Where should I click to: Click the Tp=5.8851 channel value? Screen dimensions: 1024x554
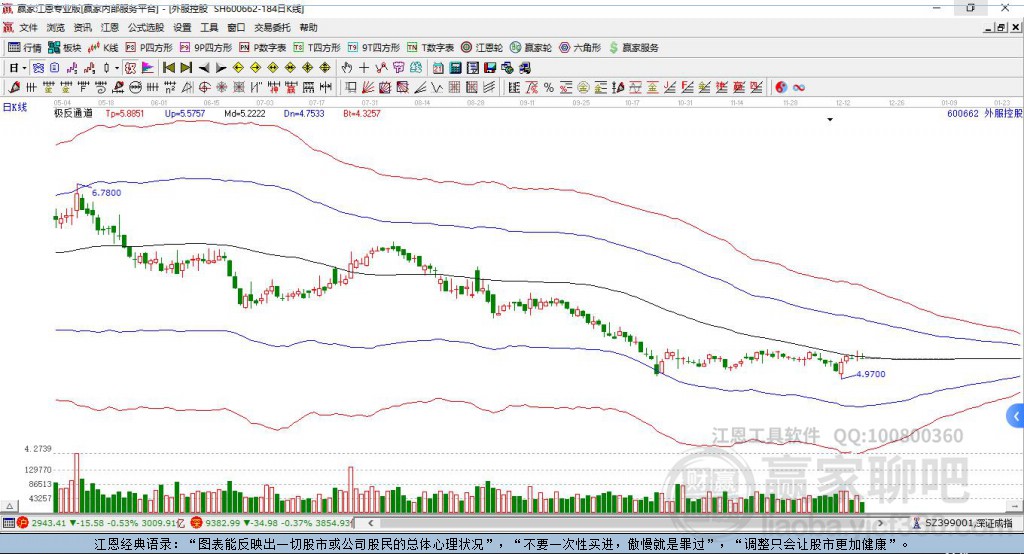(124, 114)
